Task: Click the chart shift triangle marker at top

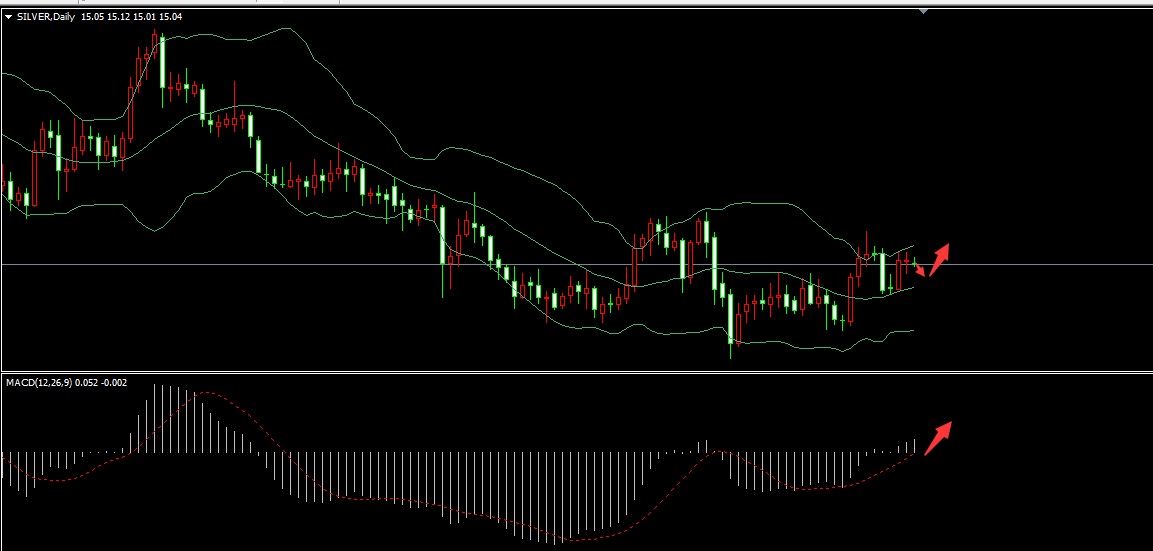Action: [924, 11]
